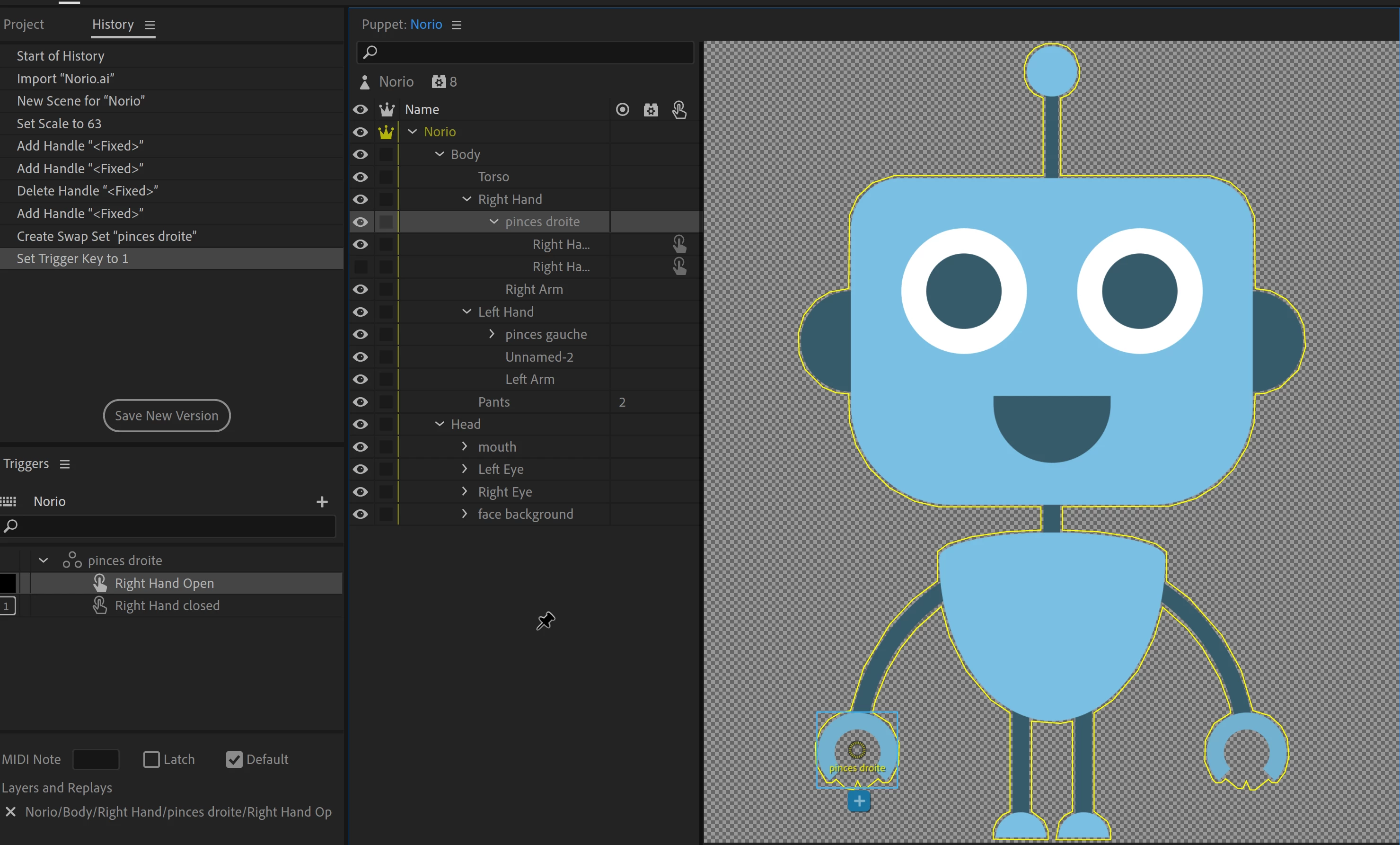Select 'Set Scale to 63' history state

59,124
